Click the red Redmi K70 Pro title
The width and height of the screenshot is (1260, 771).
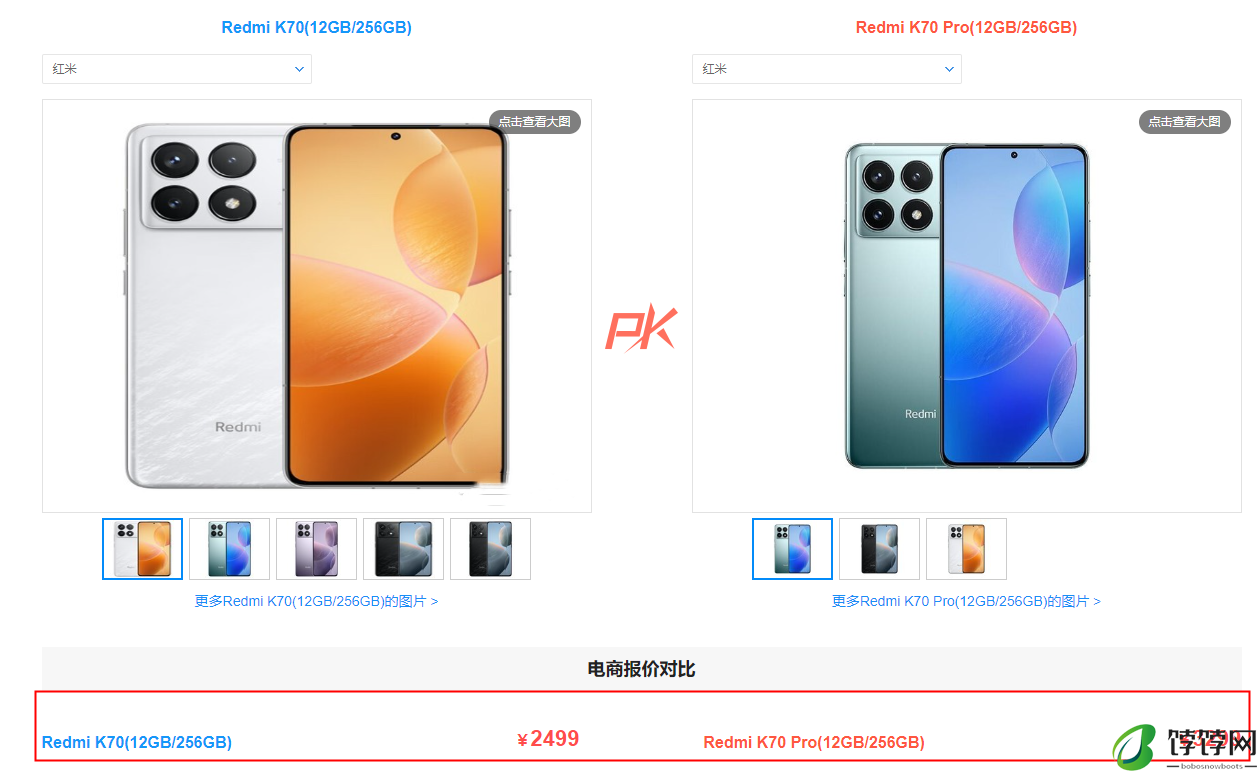[966, 28]
